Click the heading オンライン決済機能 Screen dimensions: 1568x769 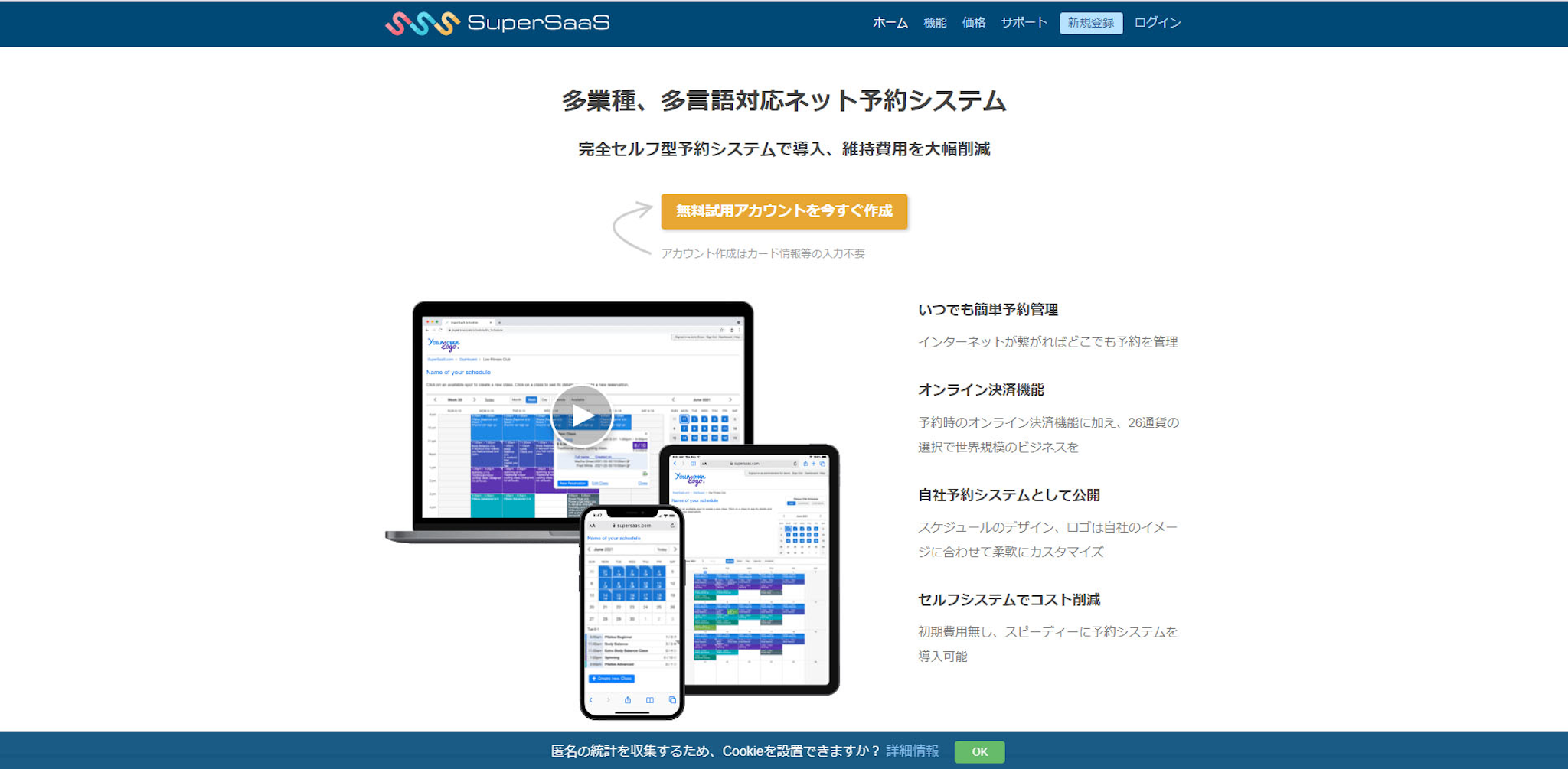coord(981,389)
